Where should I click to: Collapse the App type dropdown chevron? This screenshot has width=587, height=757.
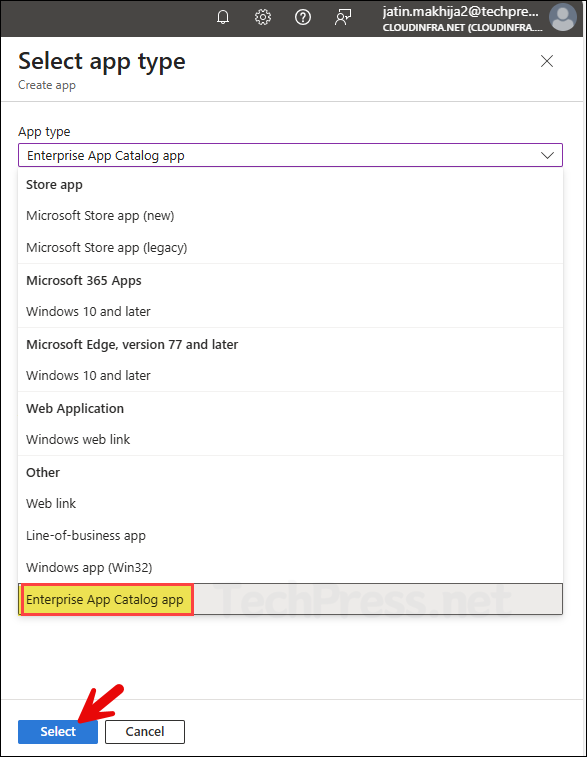pos(547,155)
